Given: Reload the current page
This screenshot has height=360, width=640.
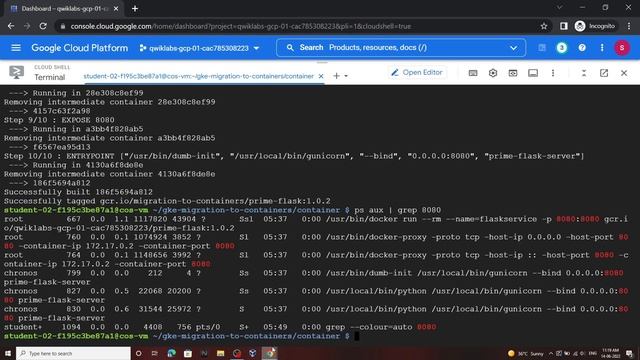Looking at the screenshot, I should [43, 26].
